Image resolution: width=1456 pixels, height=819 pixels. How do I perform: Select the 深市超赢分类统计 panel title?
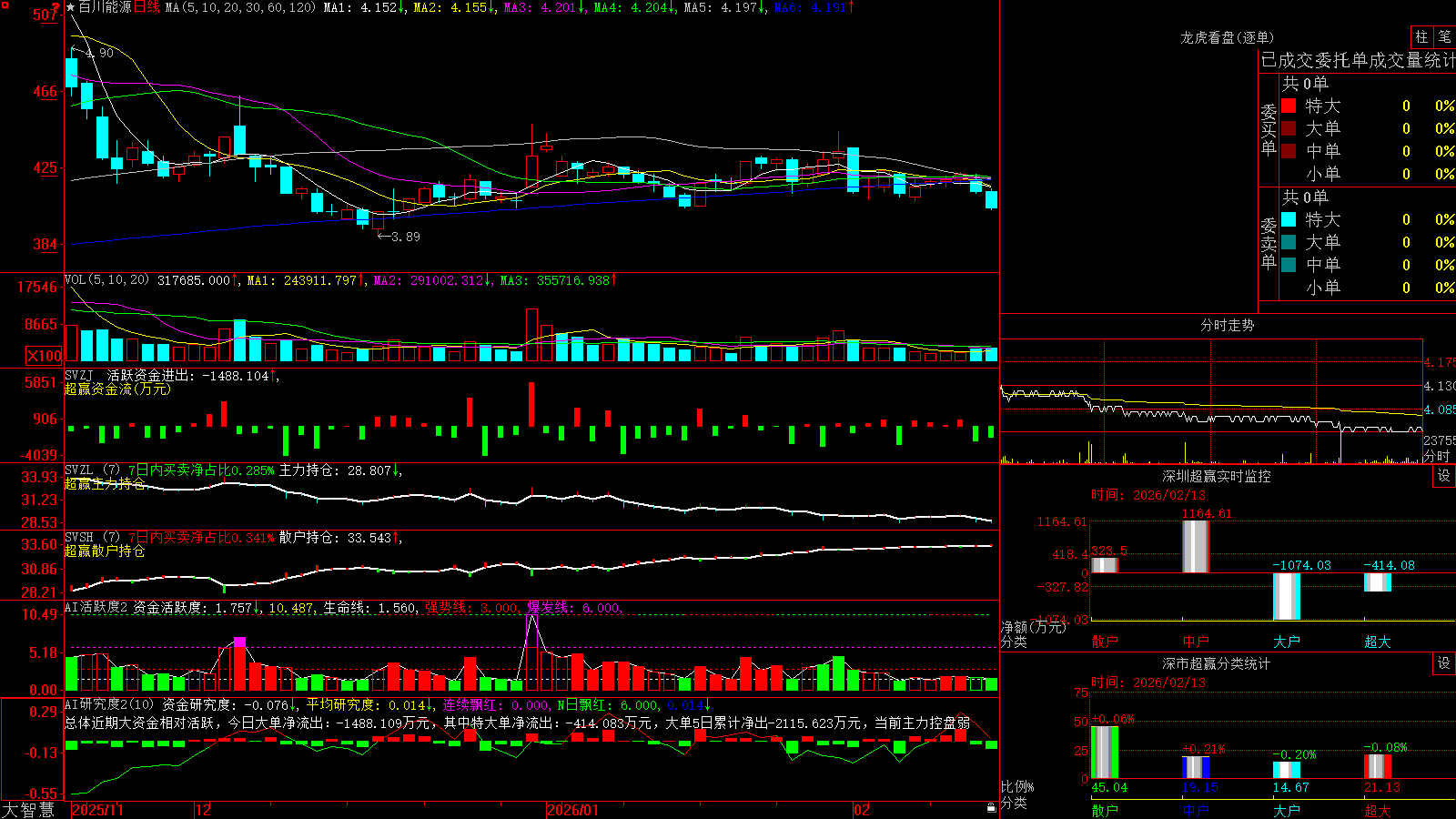[x=1217, y=663]
